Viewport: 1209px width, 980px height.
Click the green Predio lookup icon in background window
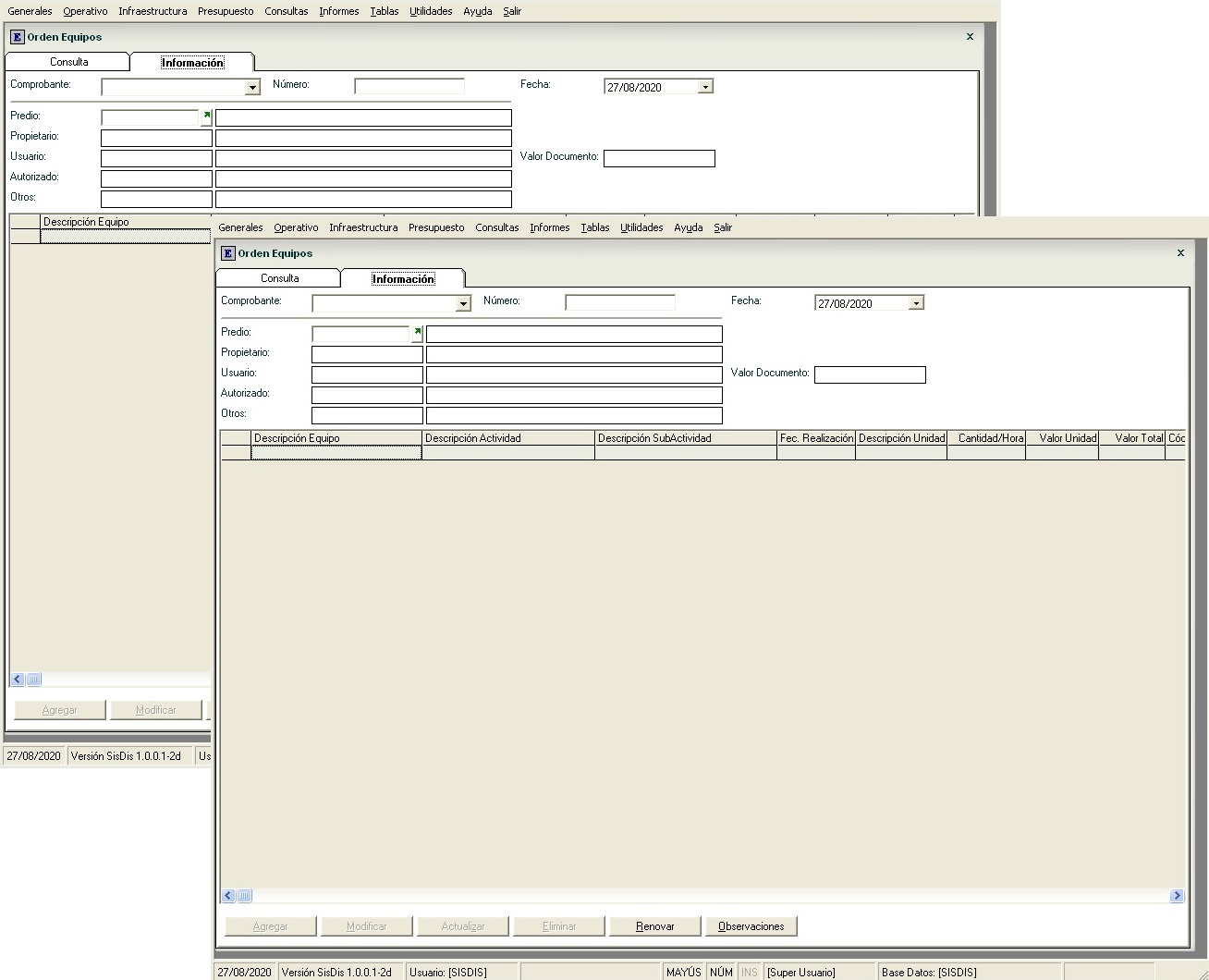pyautogui.click(x=206, y=116)
